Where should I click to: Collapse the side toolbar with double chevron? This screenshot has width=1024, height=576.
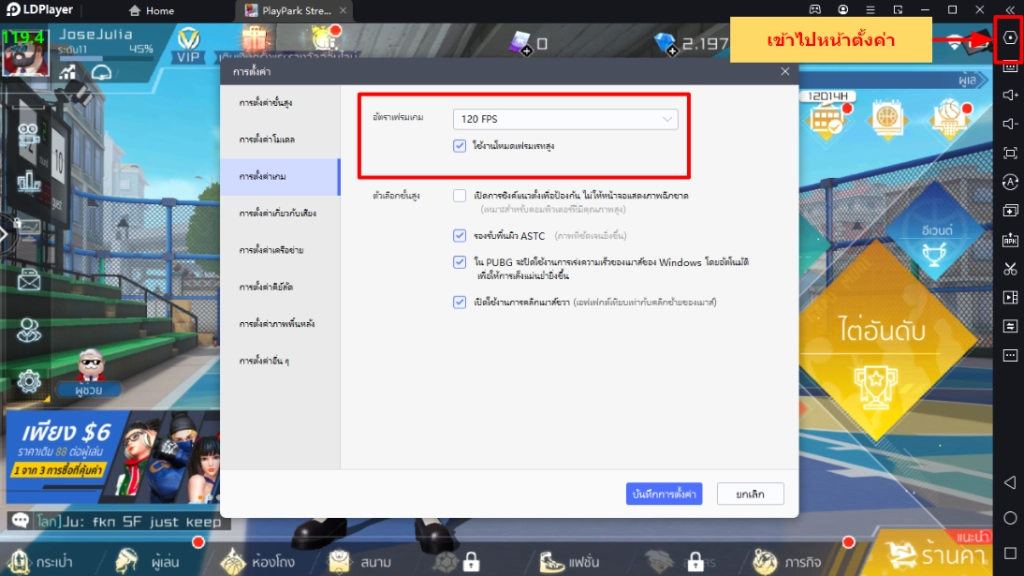[x=1010, y=10]
